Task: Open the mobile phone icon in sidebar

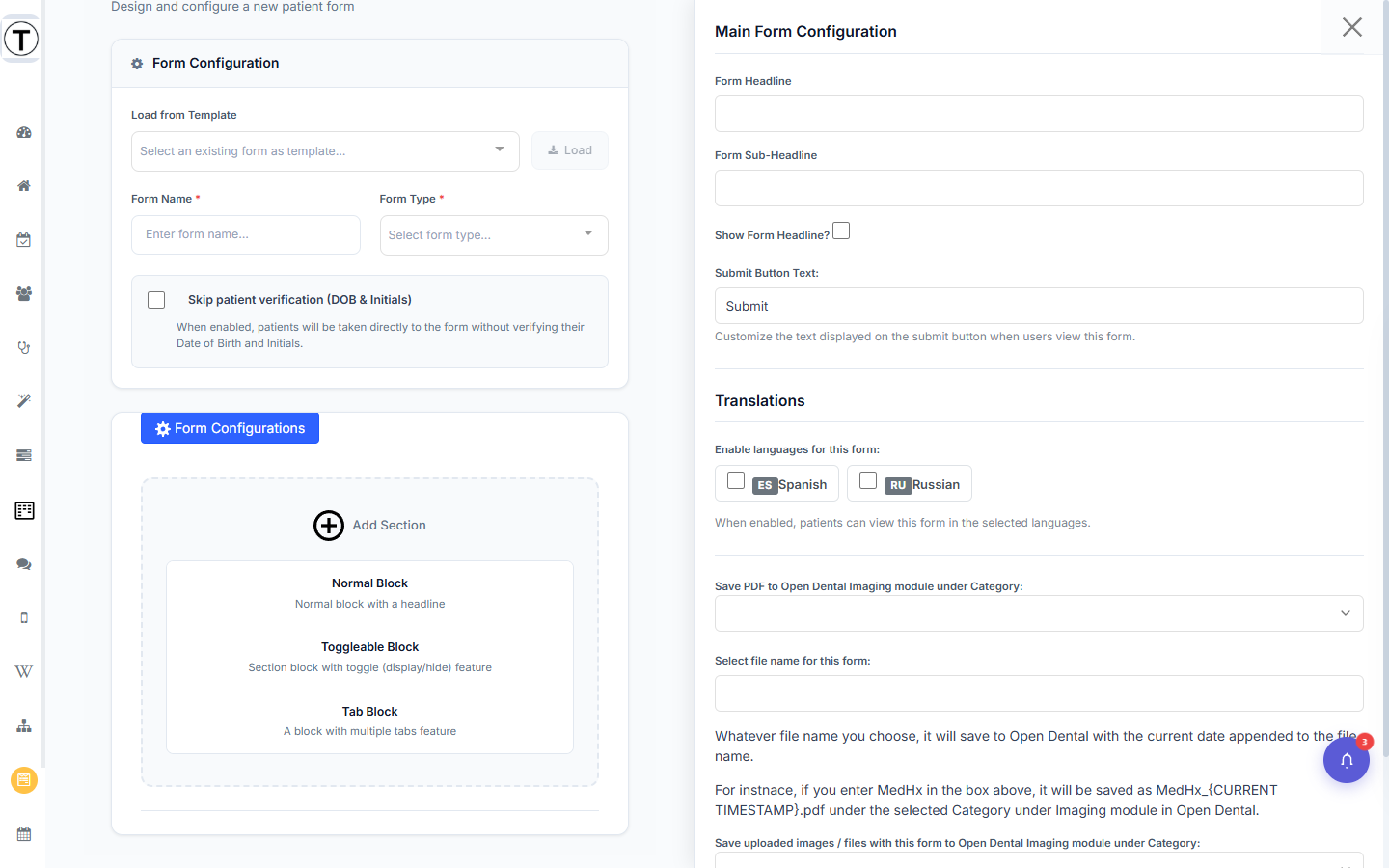Action: pyautogui.click(x=24, y=618)
